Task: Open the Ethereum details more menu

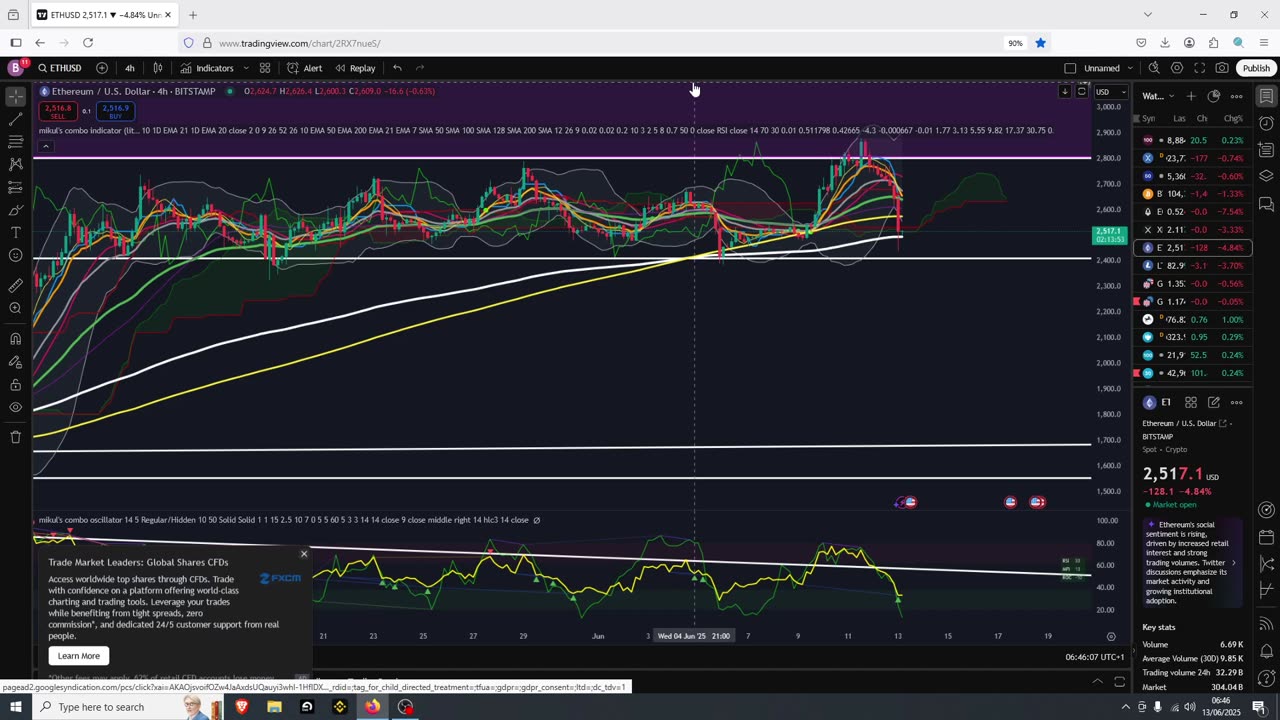Action: tap(1236, 403)
